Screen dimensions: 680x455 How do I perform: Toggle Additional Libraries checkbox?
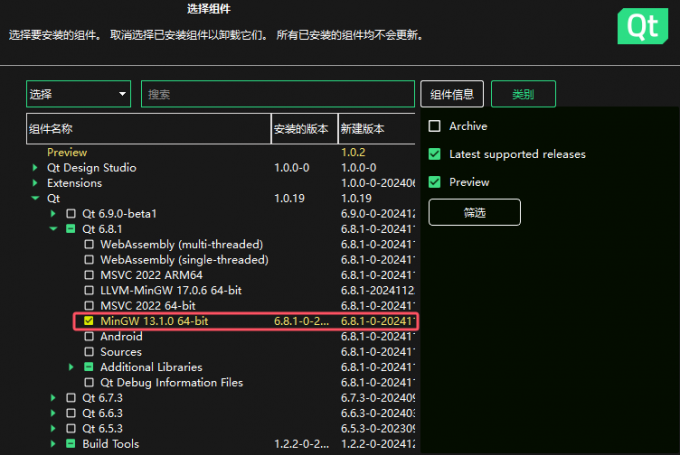(x=89, y=367)
